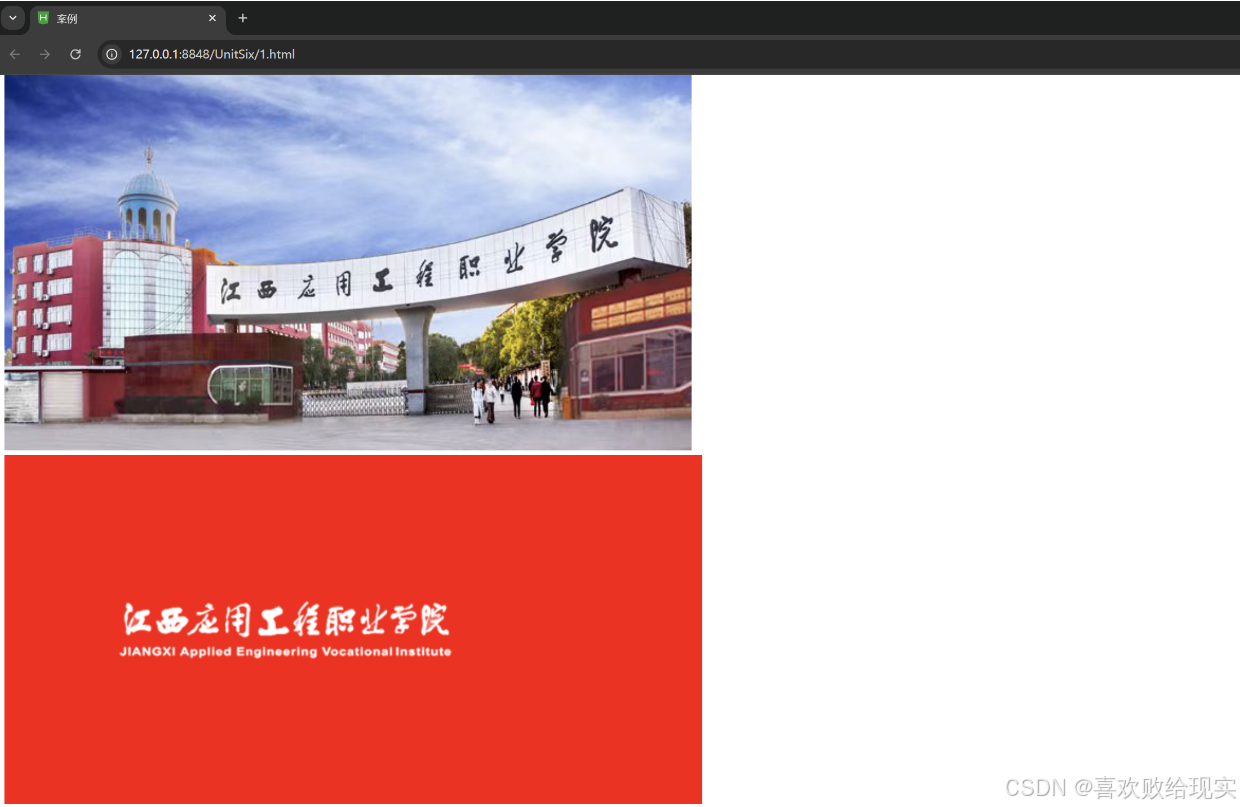Select the 案例 browser tab
The width and height of the screenshot is (1240, 807).
coord(127,19)
